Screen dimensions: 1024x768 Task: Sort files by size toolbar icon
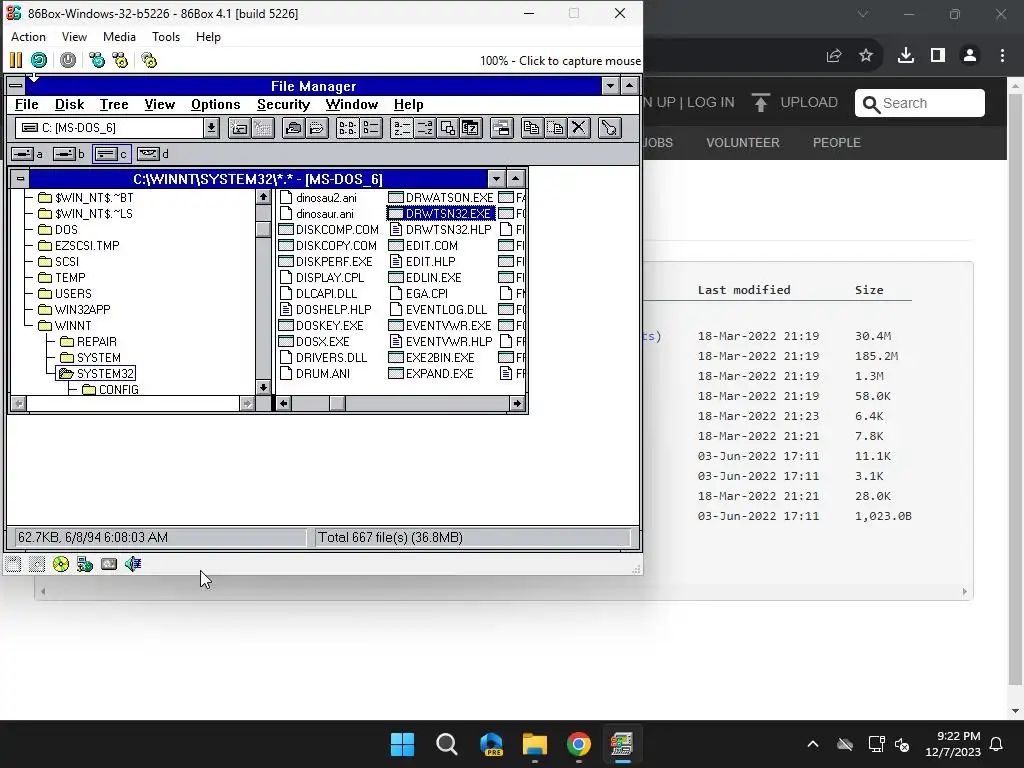448,128
